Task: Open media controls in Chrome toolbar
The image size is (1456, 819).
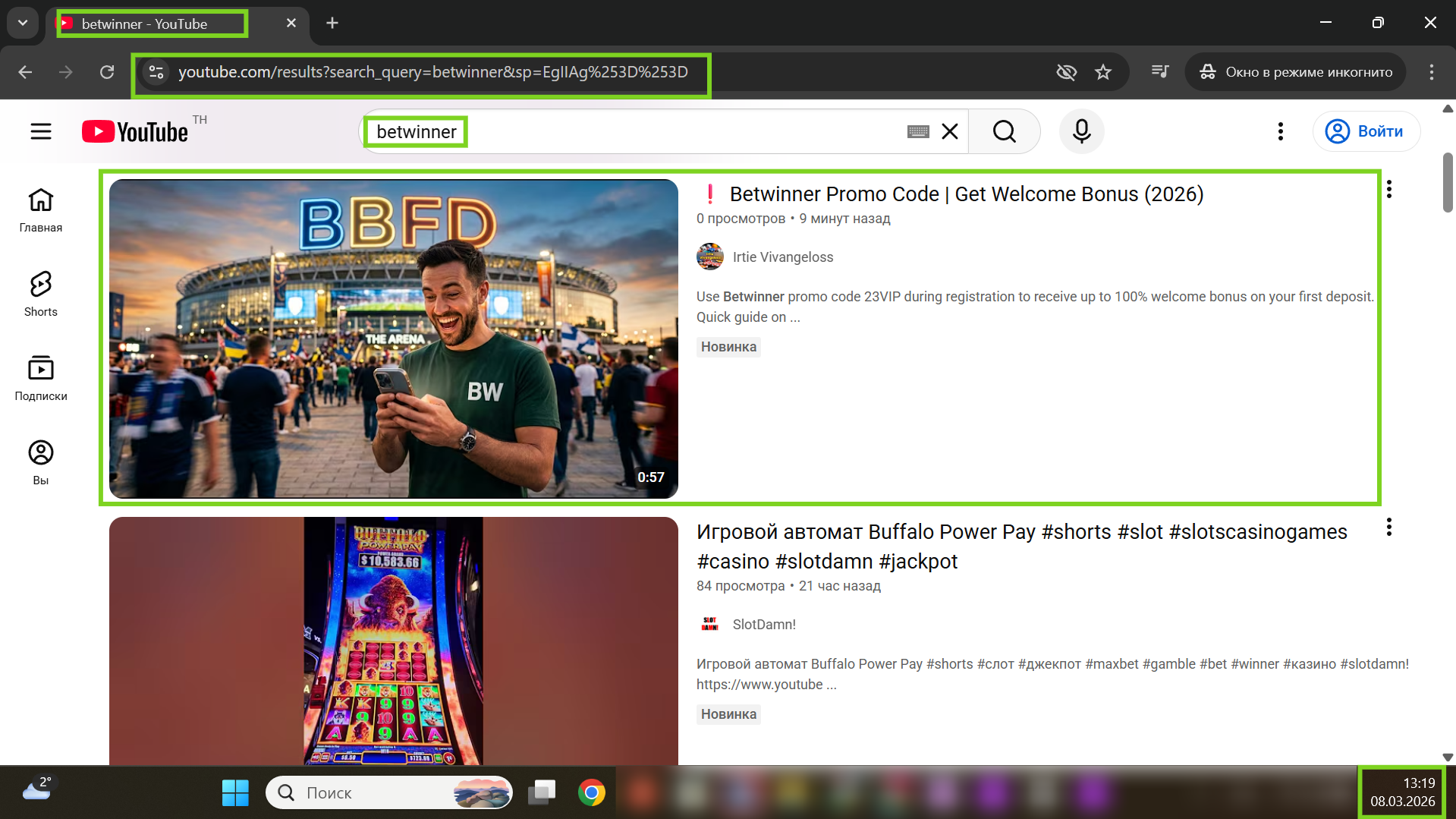Action: [1159, 72]
